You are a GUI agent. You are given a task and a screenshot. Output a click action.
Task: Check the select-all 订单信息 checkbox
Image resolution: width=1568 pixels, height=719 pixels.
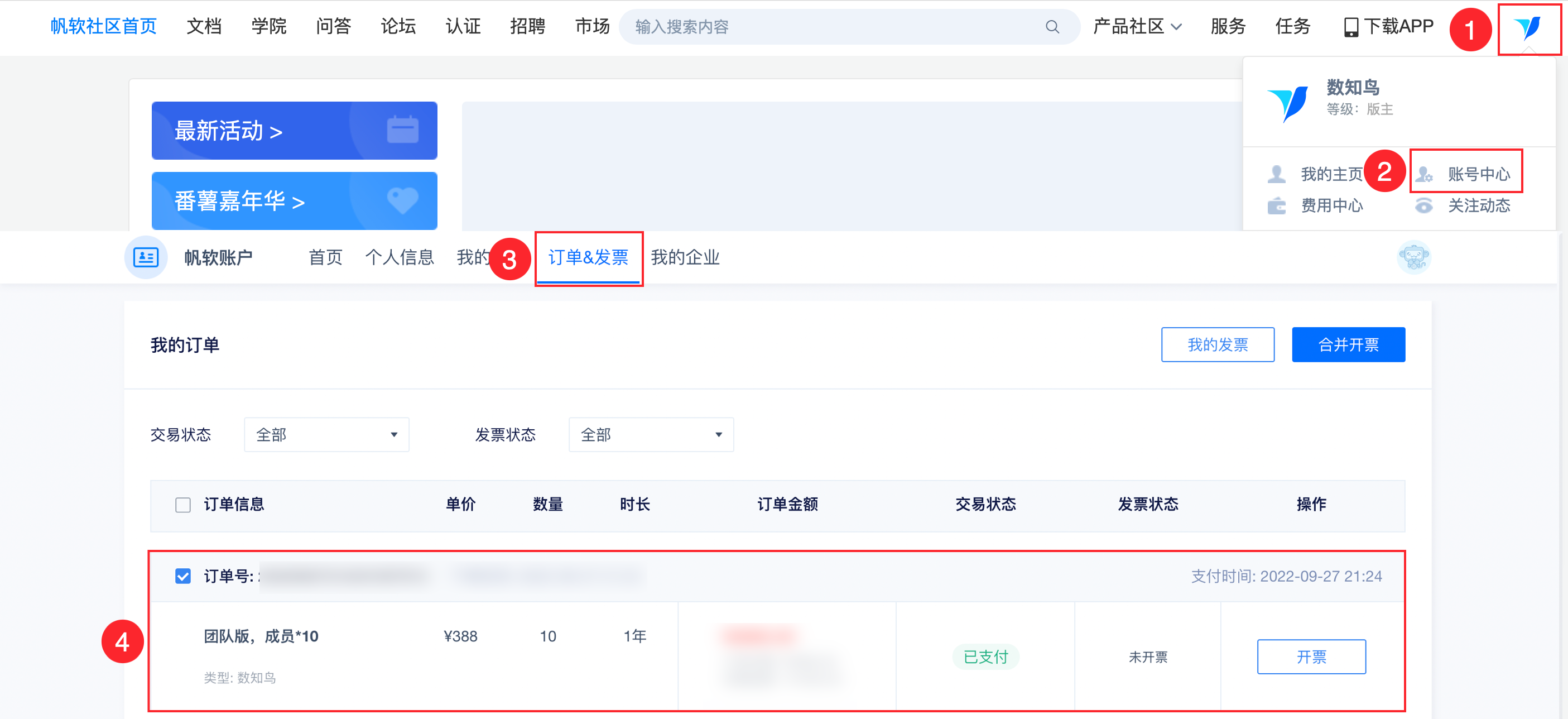[182, 505]
